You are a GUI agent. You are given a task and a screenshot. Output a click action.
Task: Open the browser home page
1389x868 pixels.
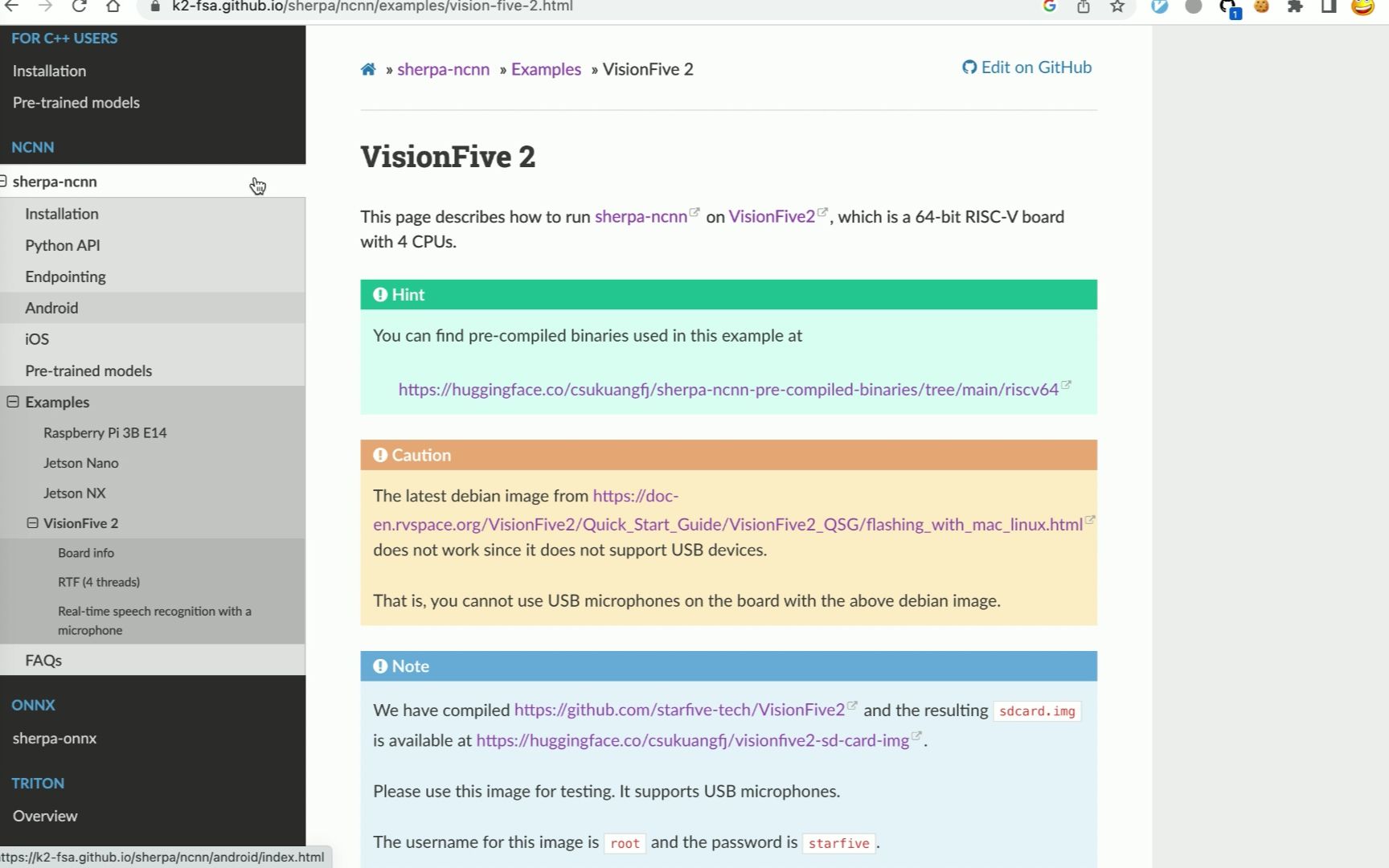pos(113,6)
